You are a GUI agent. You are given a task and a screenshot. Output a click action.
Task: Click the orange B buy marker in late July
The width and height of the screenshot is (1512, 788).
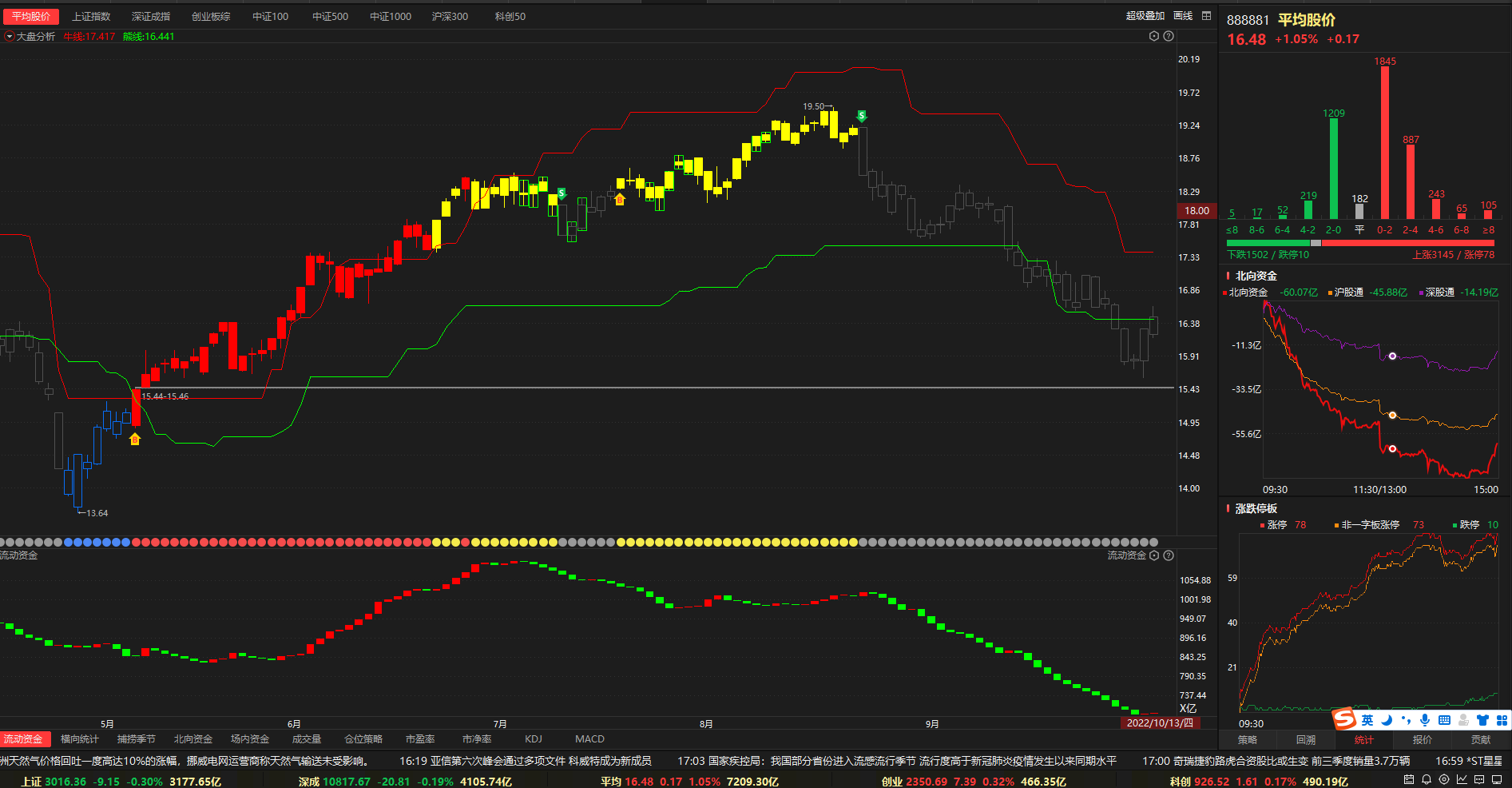620,199
